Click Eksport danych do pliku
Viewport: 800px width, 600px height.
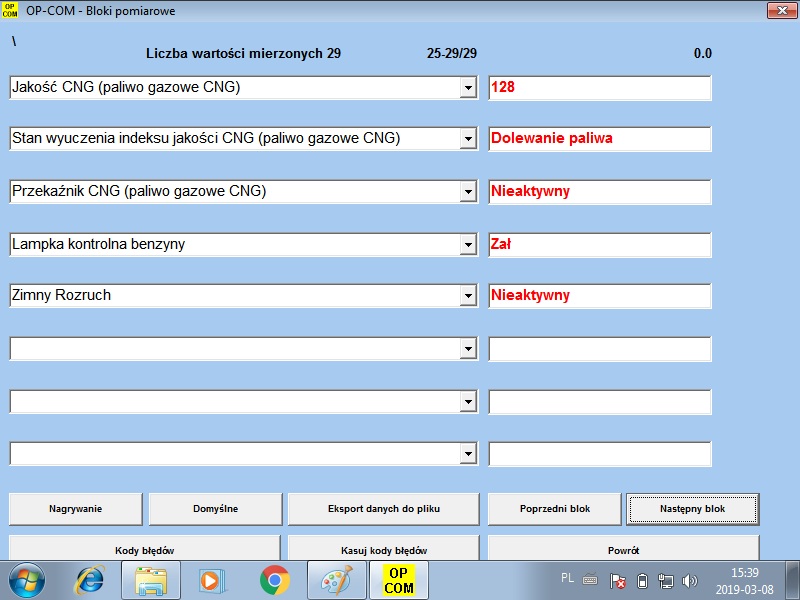pyautogui.click(x=384, y=509)
